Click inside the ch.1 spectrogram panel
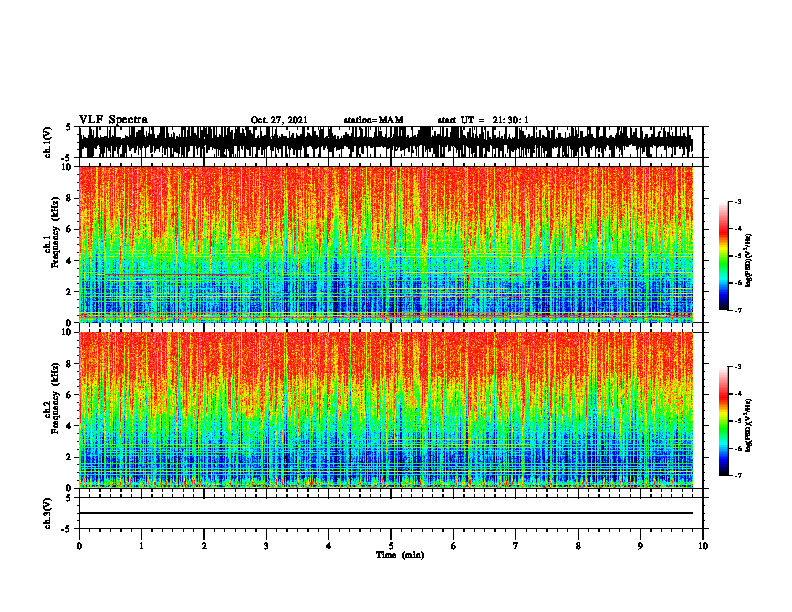 [385, 244]
